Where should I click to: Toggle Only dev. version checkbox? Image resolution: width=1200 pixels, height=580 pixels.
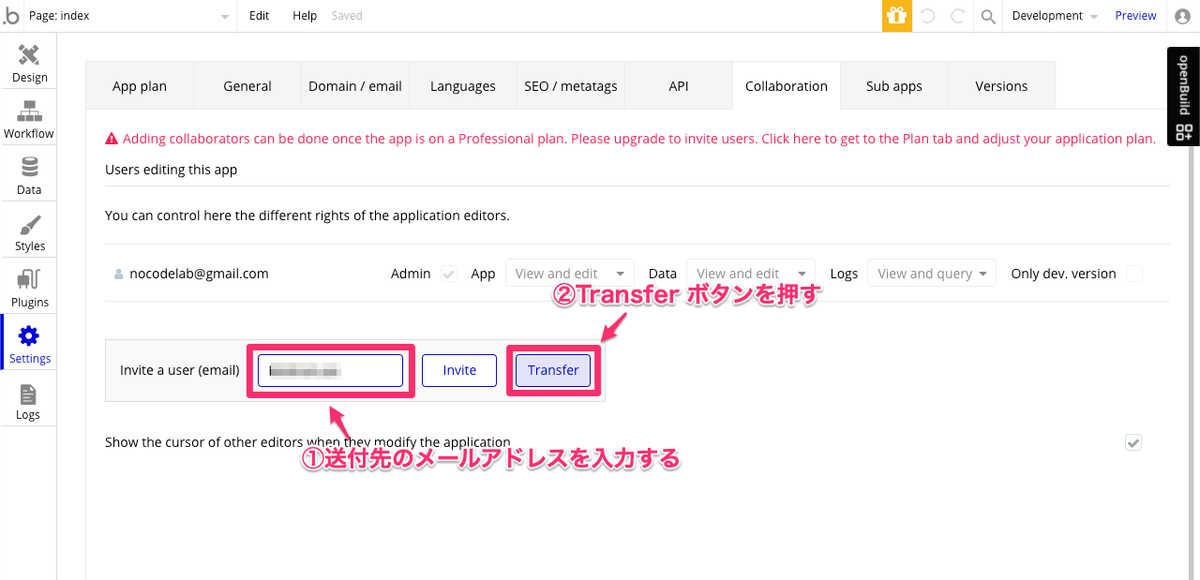pos(1134,273)
